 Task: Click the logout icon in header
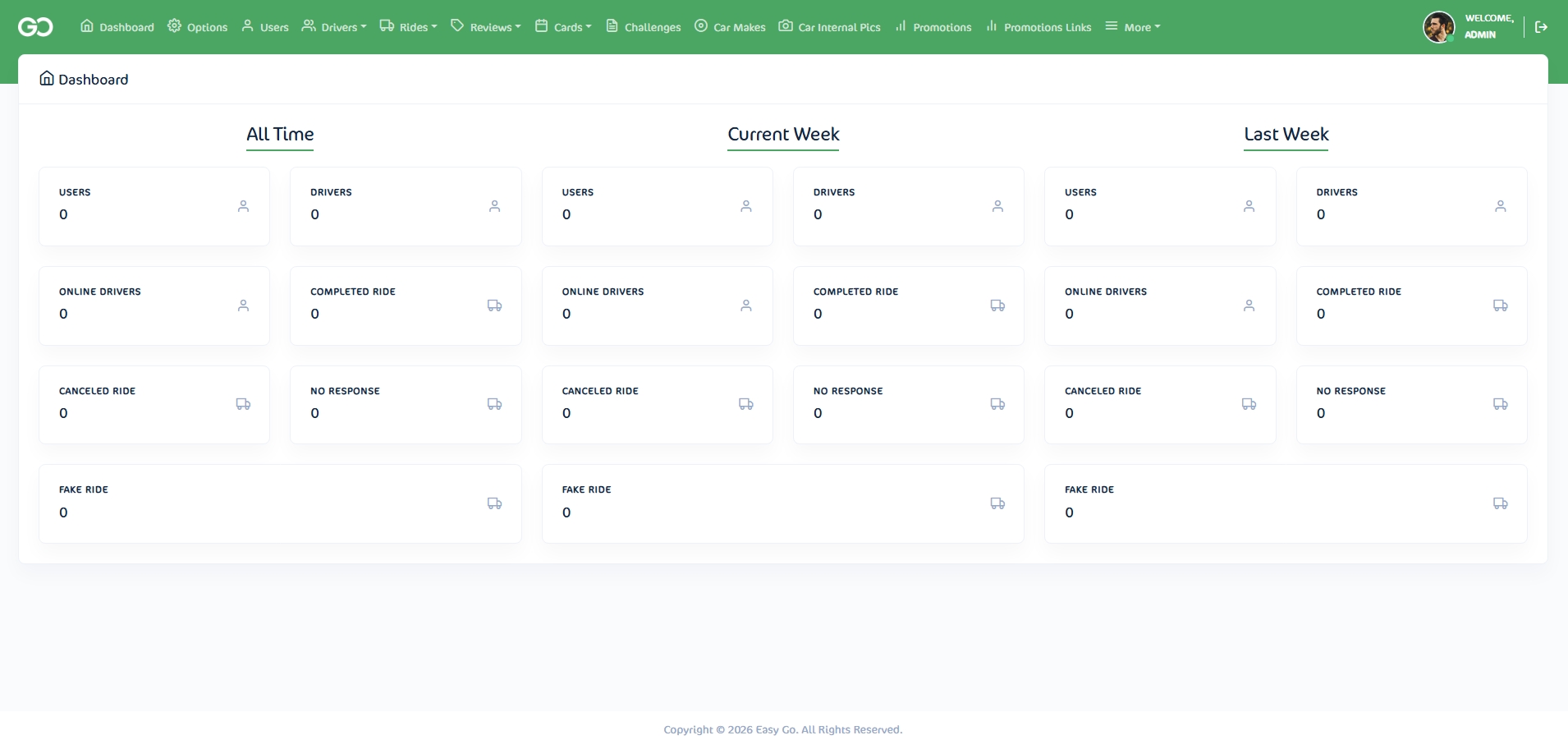(x=1541, y=27)
